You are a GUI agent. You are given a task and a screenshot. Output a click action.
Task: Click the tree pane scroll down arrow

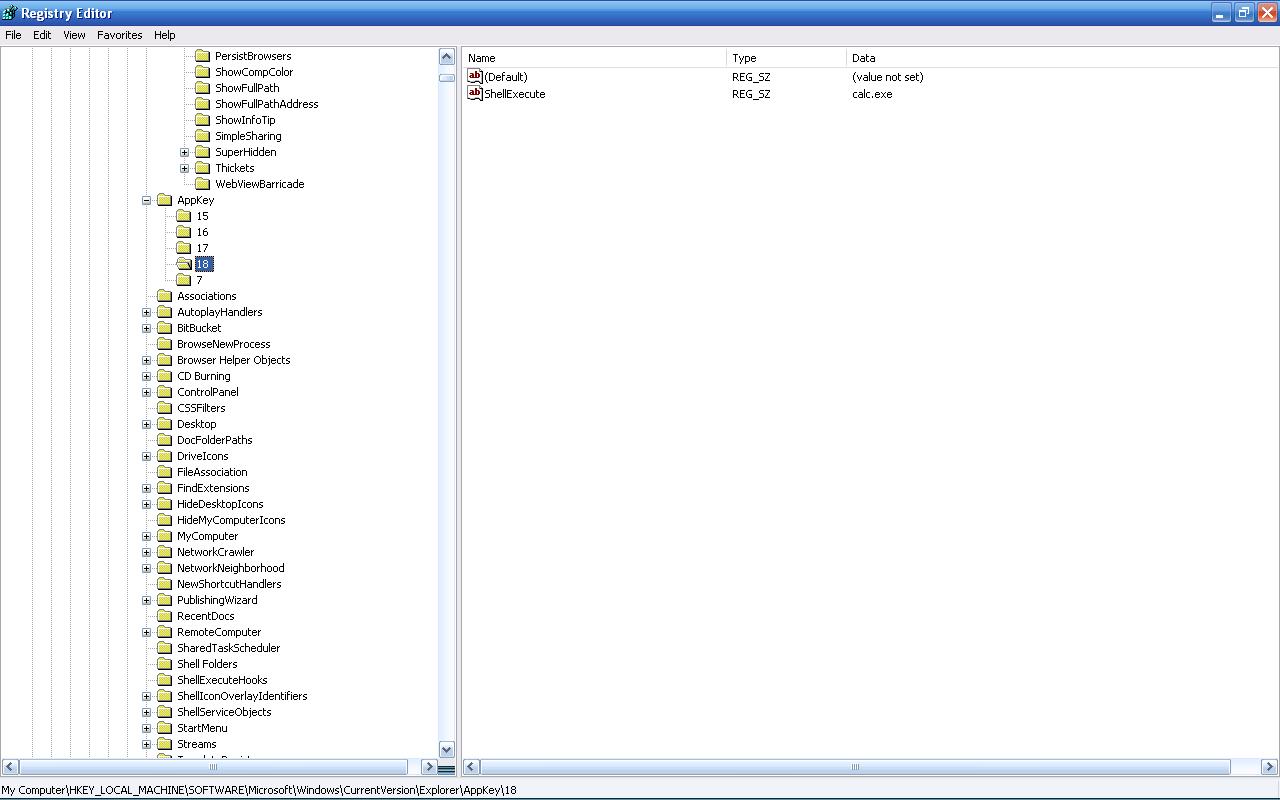coord(446,749)
